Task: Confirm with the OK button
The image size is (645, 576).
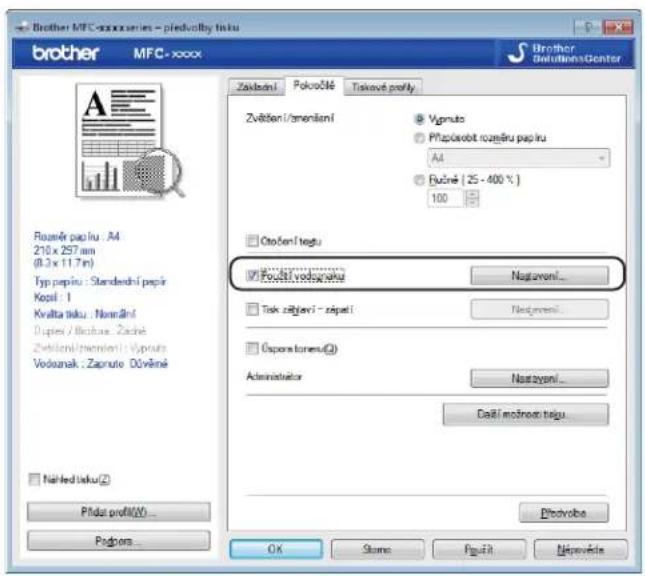Action: 276,549
